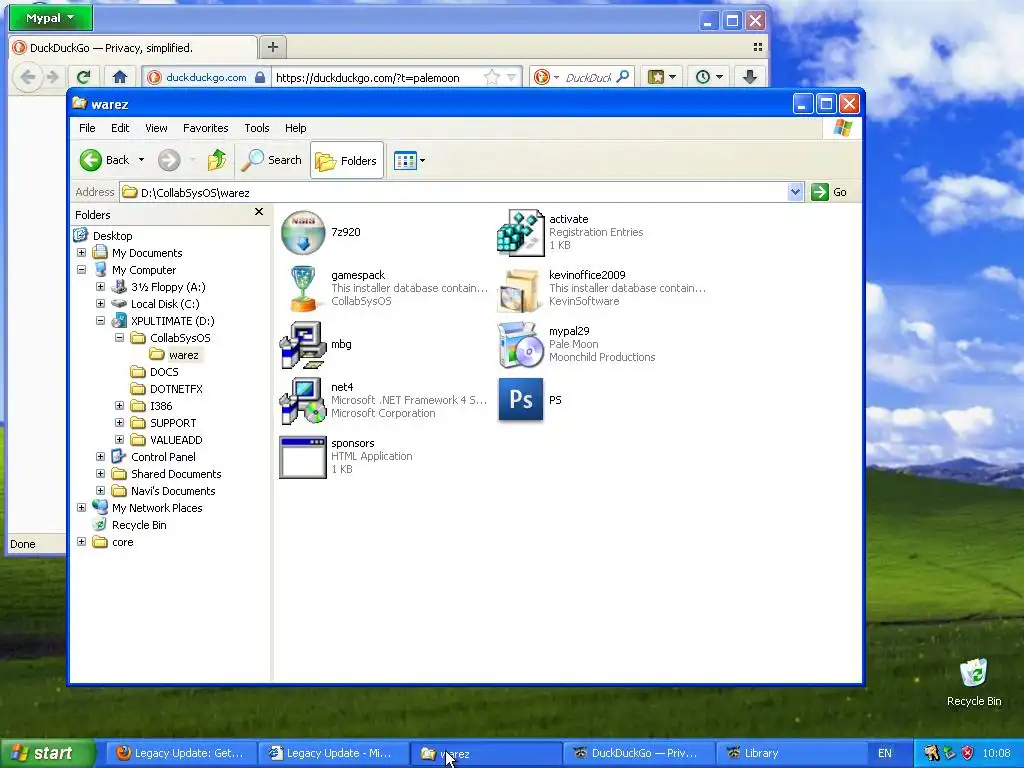Click the EN language indicator in taskbar
The width and height of the screenshot is (1024, 768).
(x=884, y=753)
